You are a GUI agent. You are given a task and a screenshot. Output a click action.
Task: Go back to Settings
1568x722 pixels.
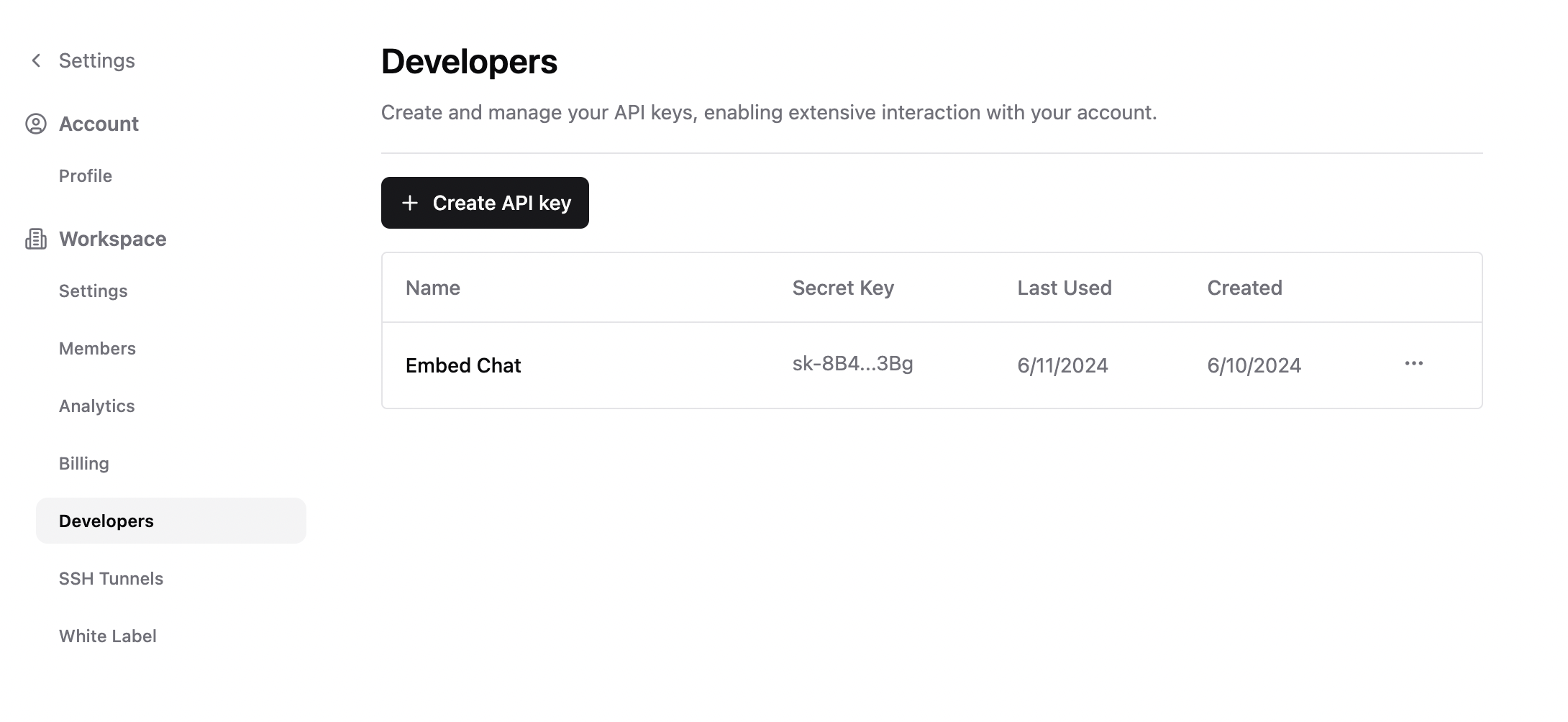coord(96,60)
